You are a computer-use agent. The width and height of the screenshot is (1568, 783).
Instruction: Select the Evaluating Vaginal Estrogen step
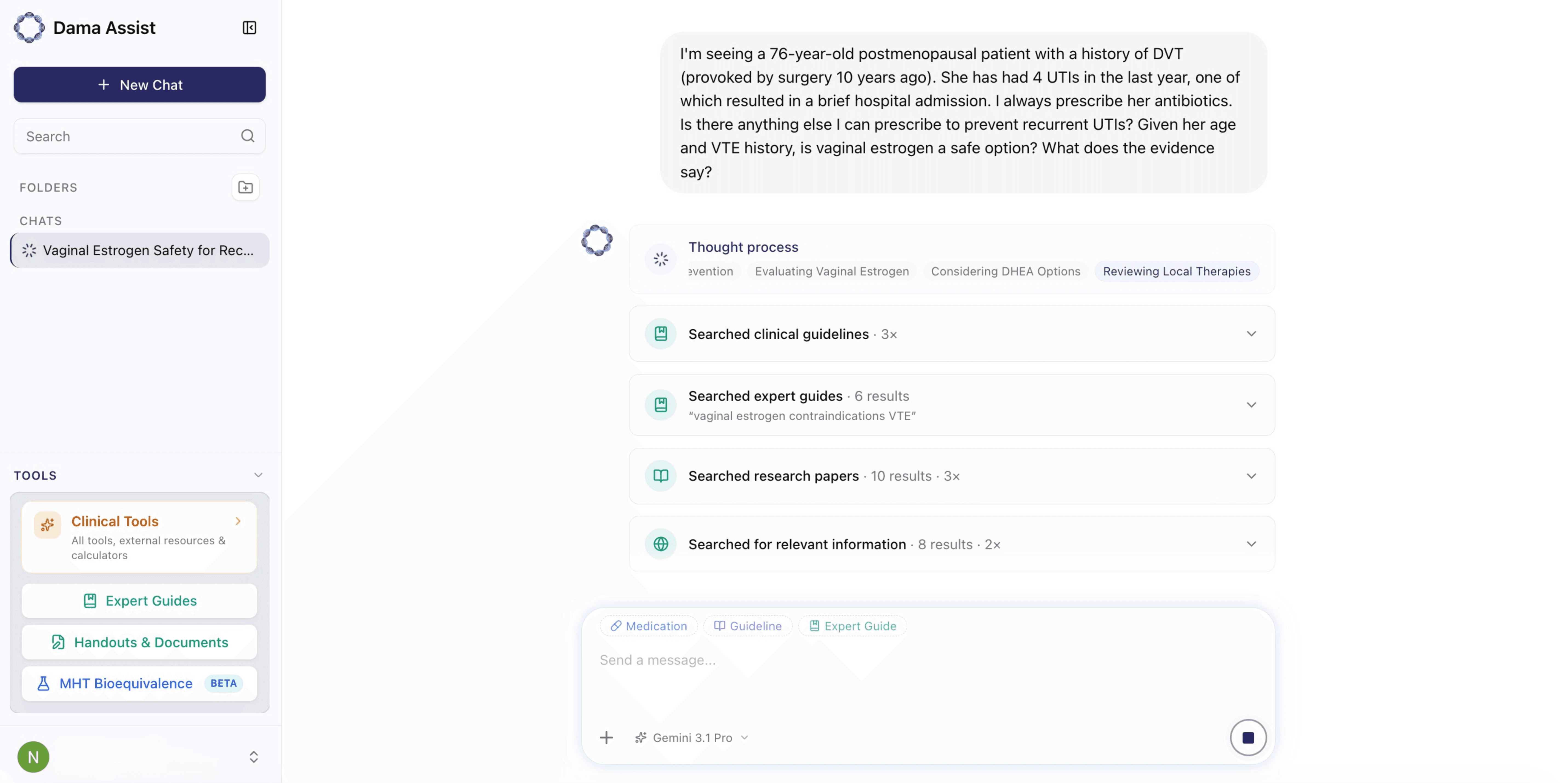[x=832, y=271]
